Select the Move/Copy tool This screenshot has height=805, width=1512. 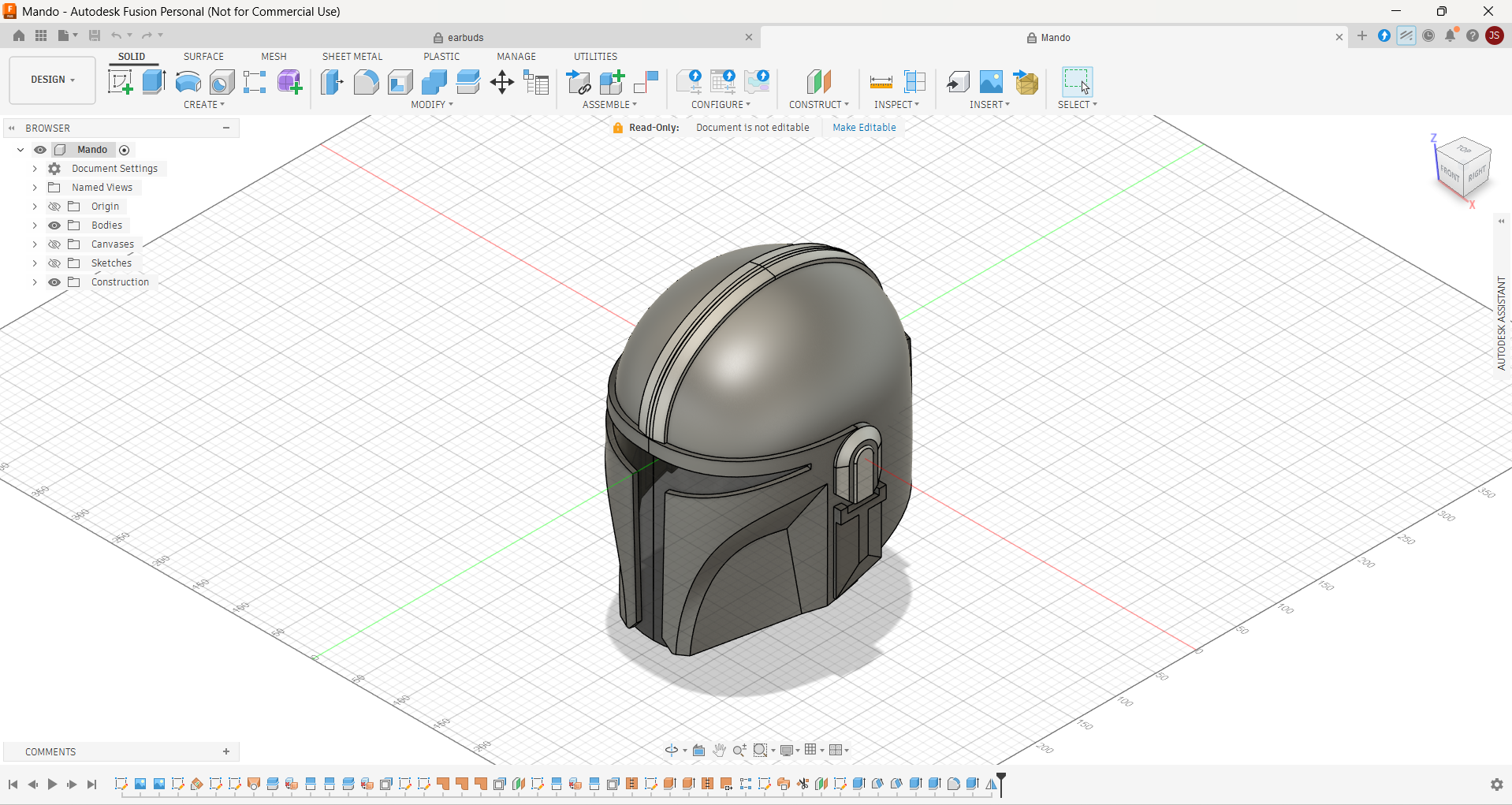(x=502, y=82)
